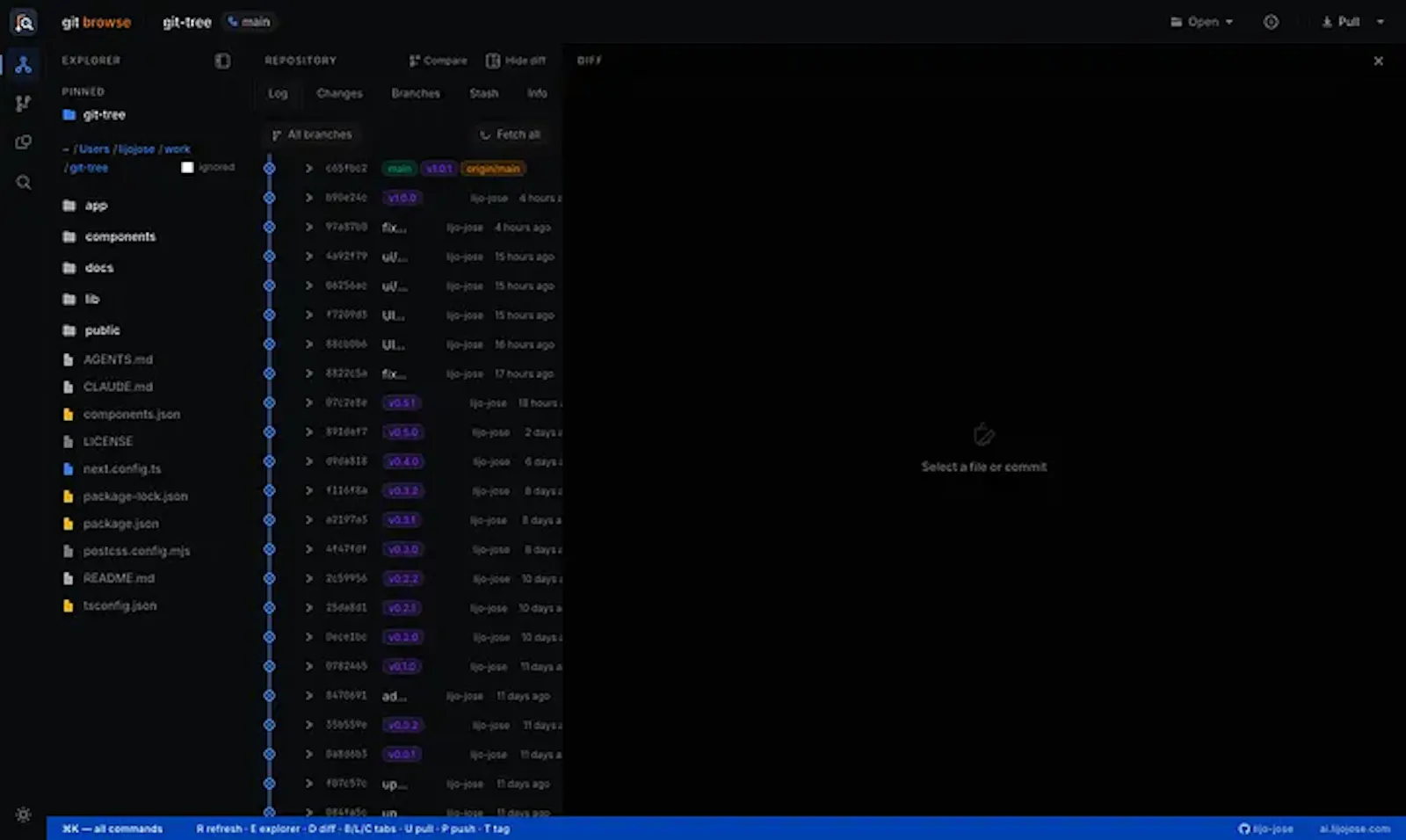
Task: Open the windows/clone sidebar icon
Action: pyautogui.click(x=24, y=142)
